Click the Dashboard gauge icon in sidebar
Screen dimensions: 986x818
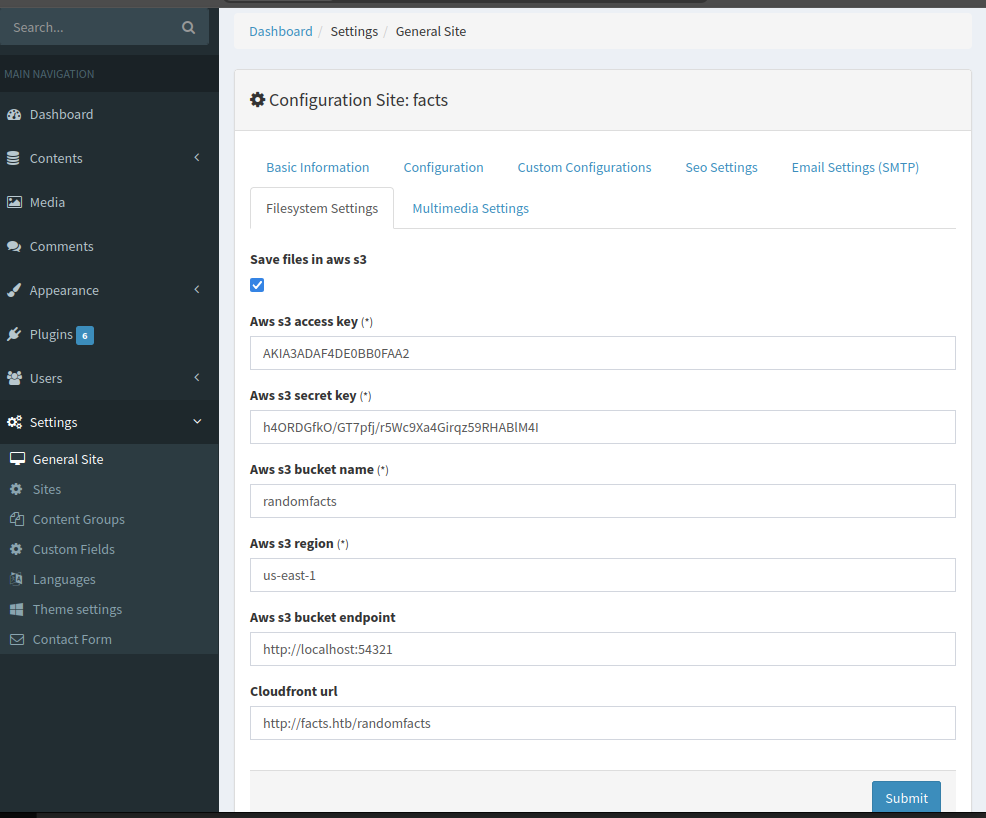click(14, 114)
